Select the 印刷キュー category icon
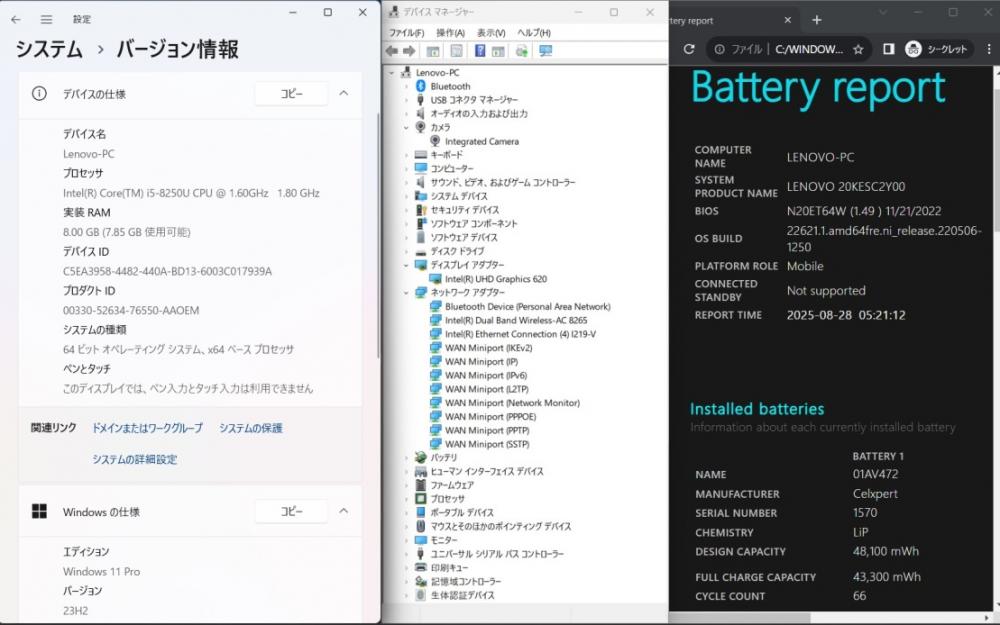 click(420, 568)
